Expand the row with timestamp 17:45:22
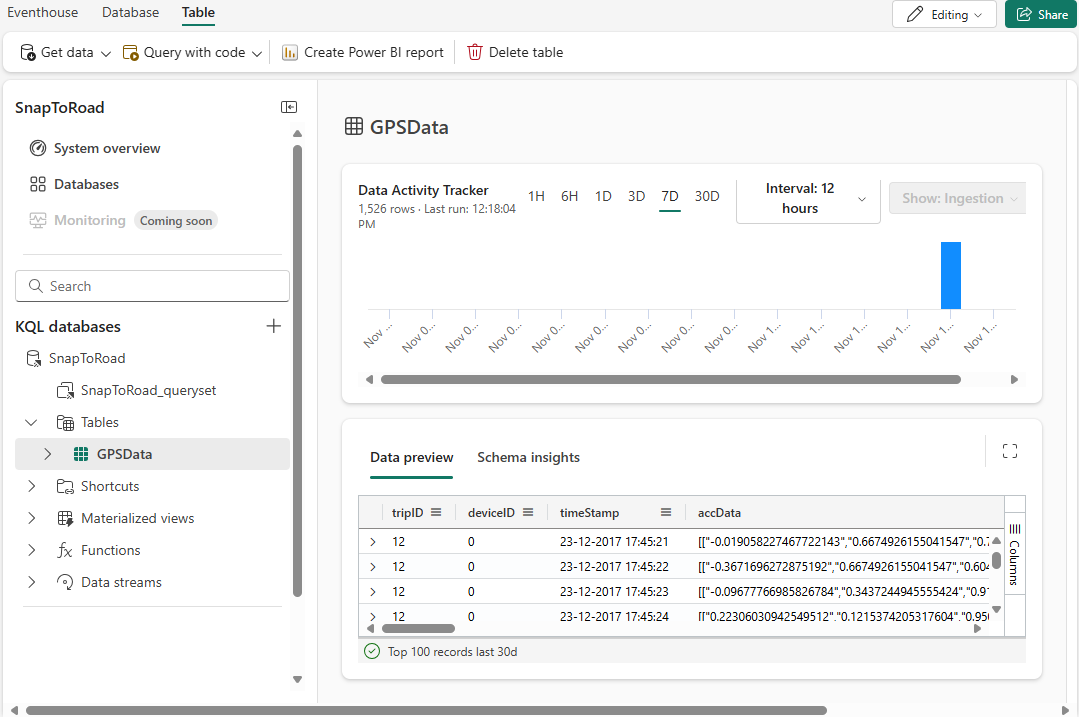Screen dimensions: 1079x717 [372, 567]
